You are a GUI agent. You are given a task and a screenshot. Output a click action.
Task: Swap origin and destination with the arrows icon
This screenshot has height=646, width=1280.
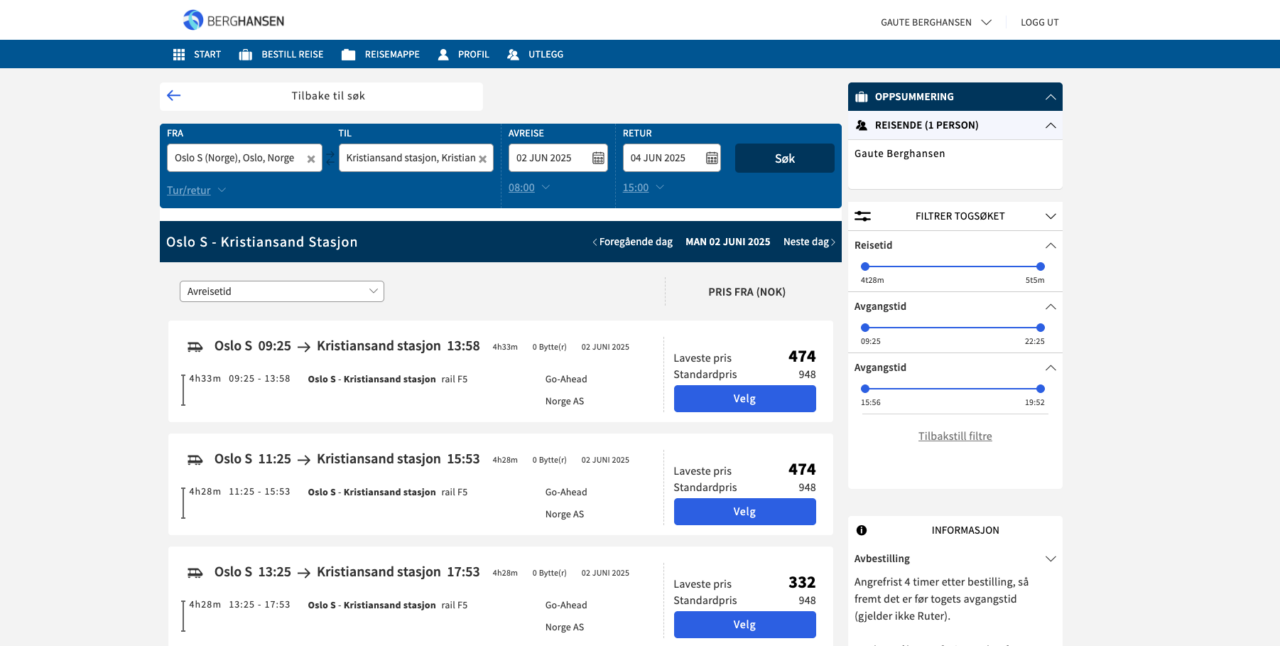330,158
